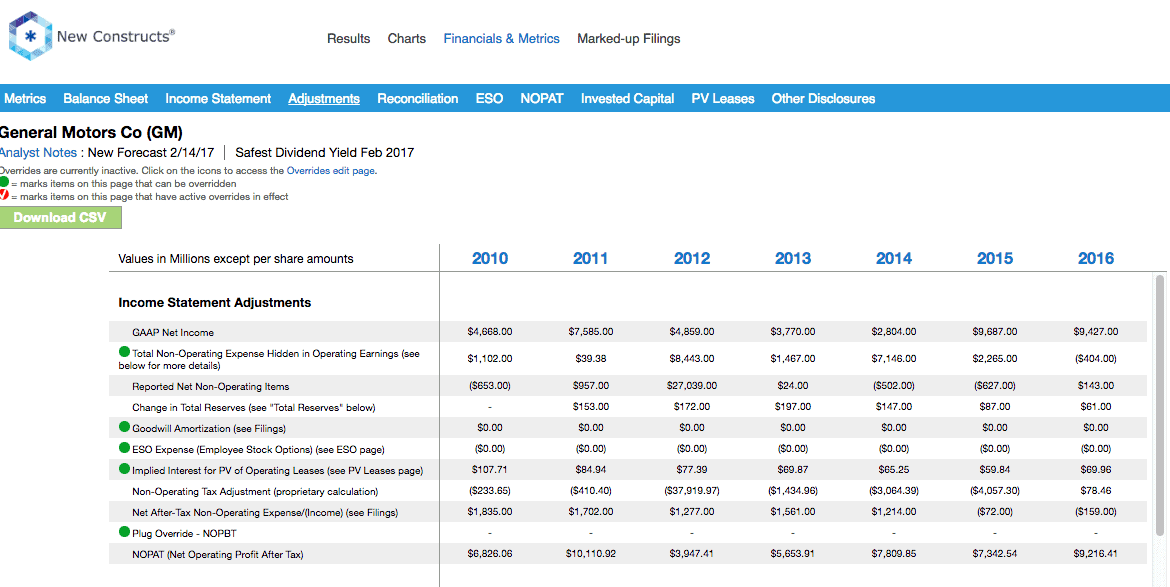
Task: Download the data as CSV
Action: [60, 218]
